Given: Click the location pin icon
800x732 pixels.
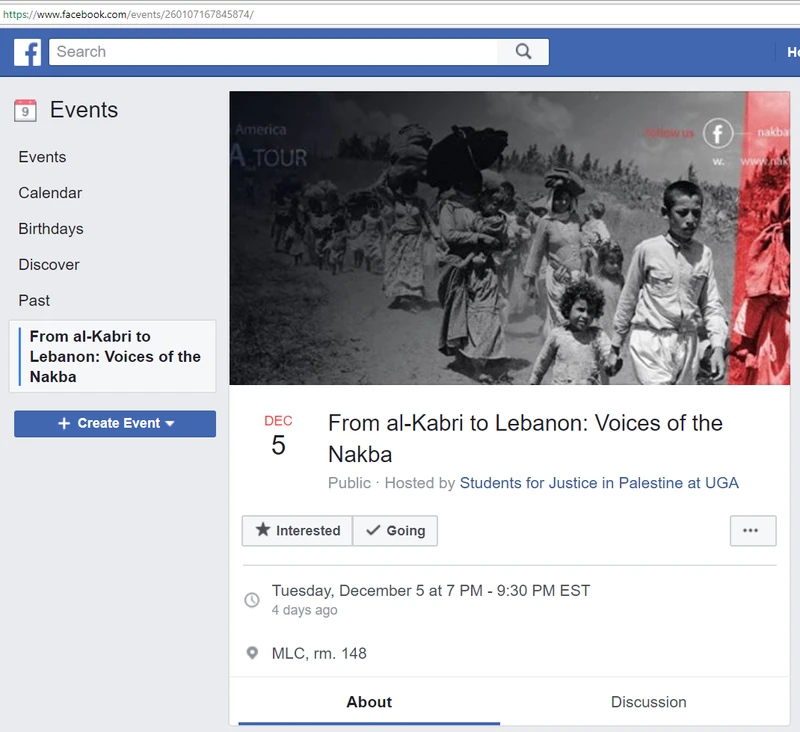Looking at the screenshot, I should click(x=252, y=654).
